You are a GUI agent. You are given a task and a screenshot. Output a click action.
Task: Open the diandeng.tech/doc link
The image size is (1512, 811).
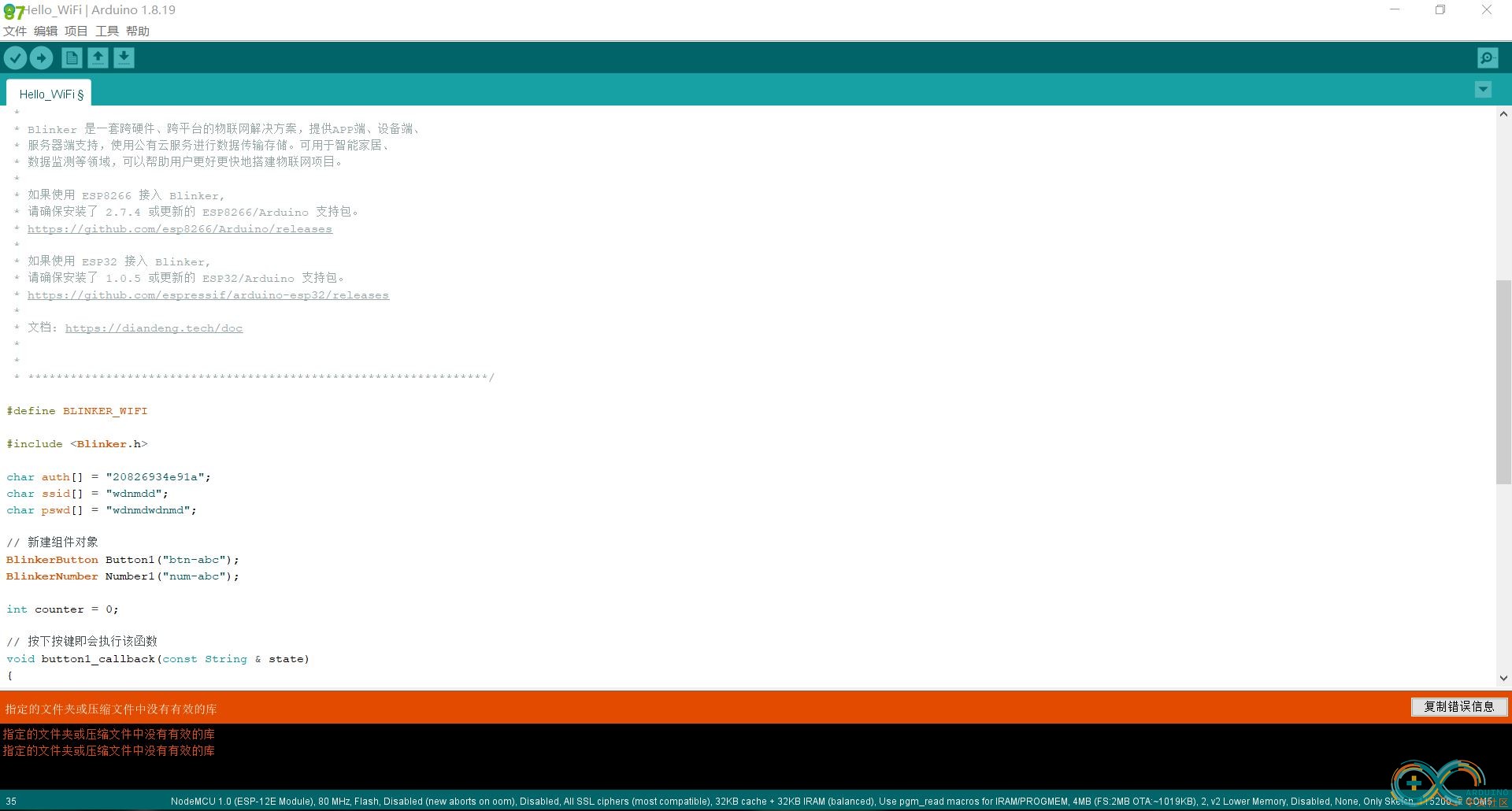click(154, 328)
